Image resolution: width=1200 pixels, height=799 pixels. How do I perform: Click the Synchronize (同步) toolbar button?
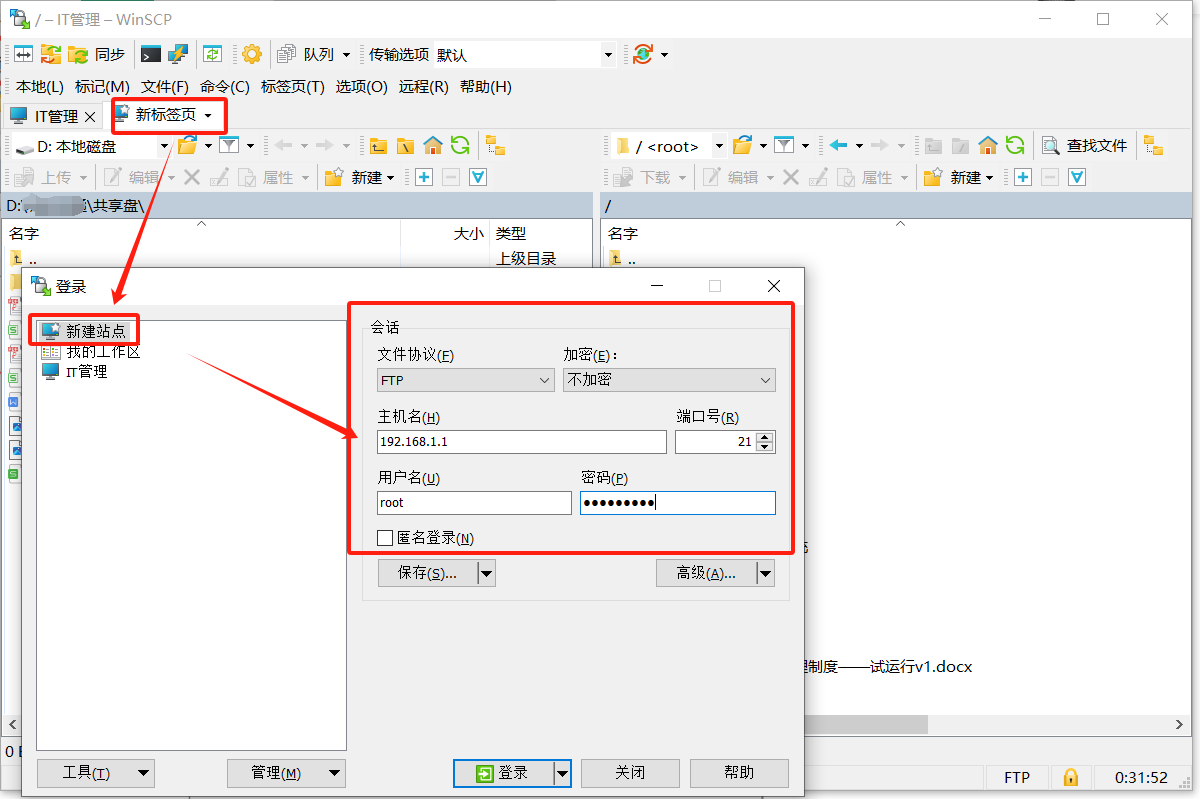(97, 54)
